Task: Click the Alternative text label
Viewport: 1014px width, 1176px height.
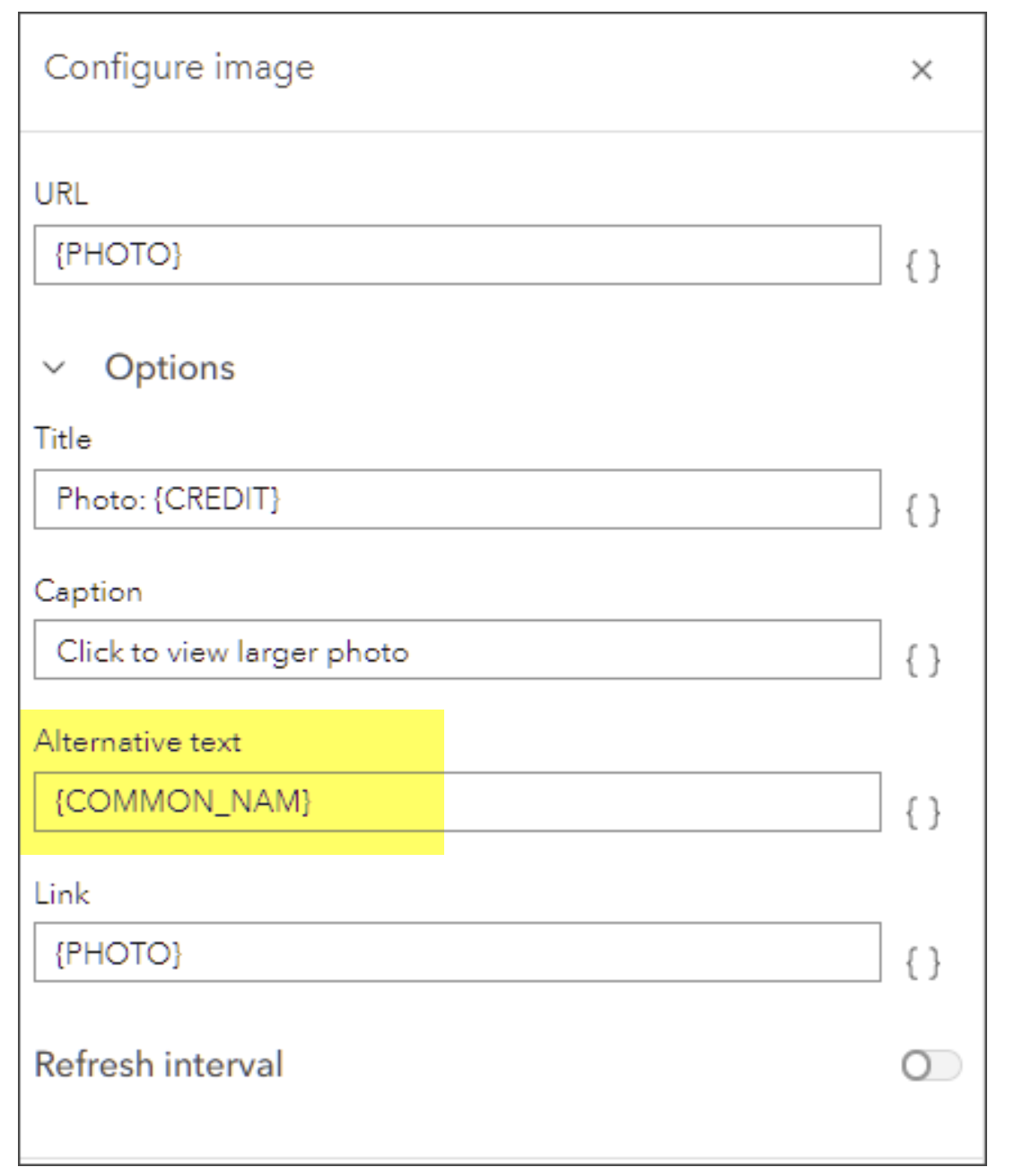Action: (x=137, y=742)
